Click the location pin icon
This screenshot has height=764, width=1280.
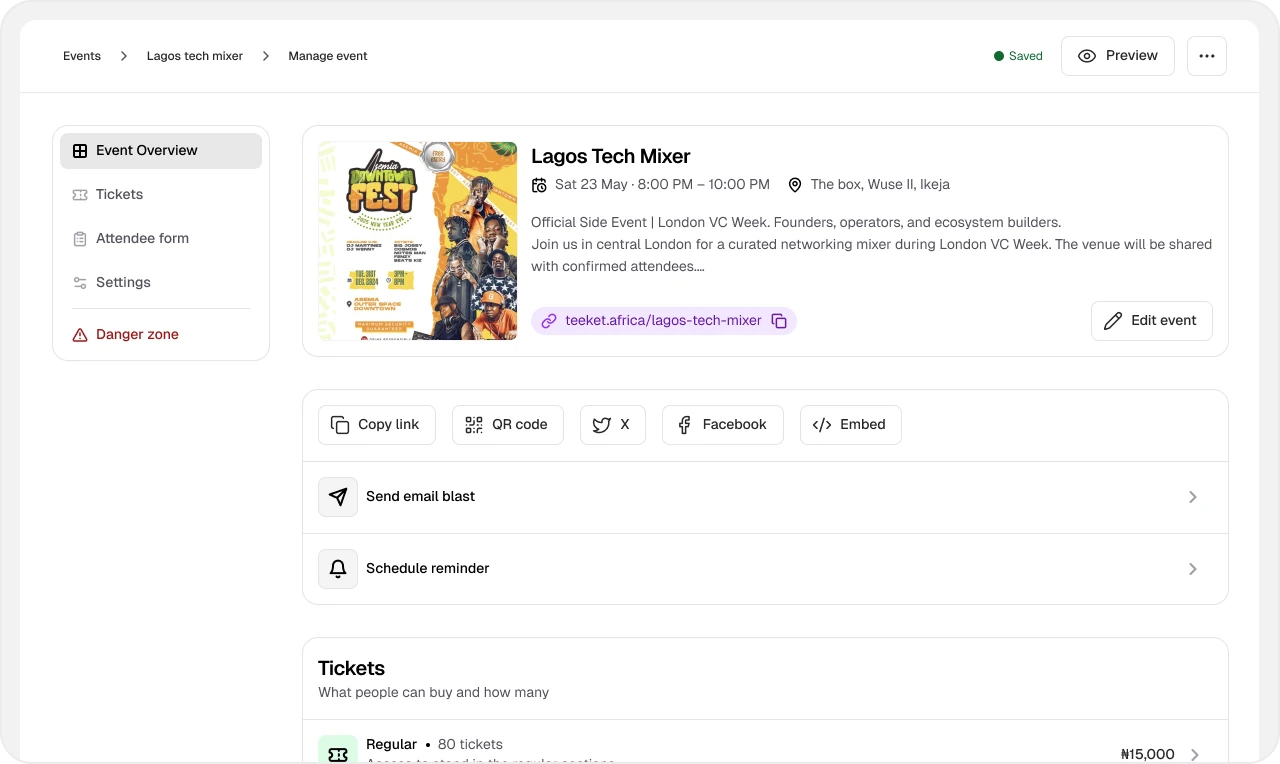795,185
